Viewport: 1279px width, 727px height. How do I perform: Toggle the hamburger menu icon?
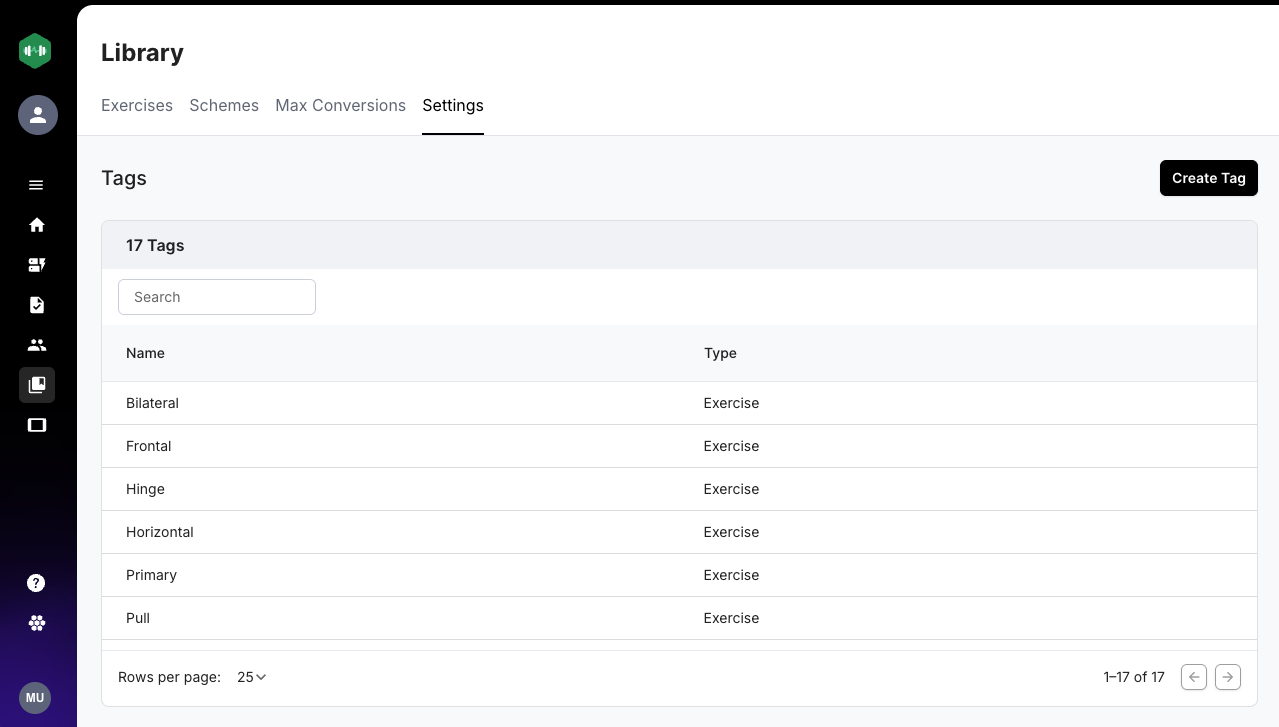coord(36,185)
